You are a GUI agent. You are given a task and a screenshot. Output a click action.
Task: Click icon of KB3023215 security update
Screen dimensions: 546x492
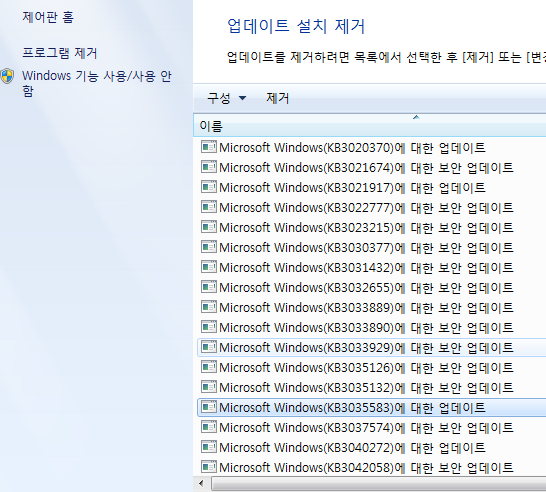[209, 227]
